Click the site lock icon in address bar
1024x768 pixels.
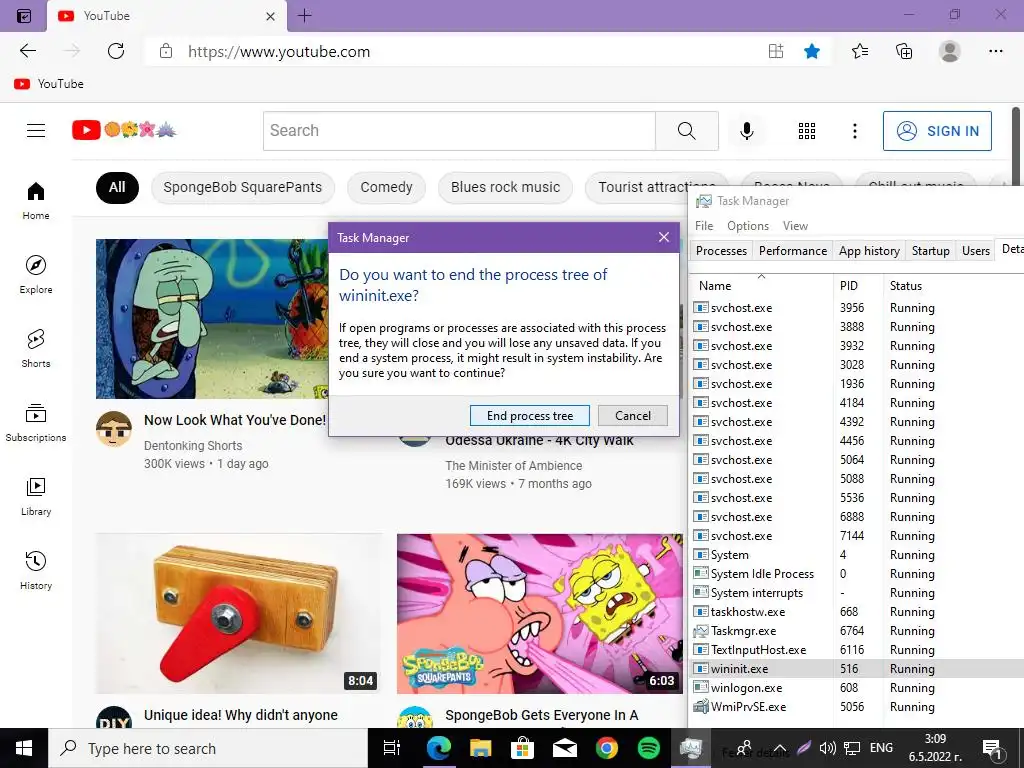point(166,51)
